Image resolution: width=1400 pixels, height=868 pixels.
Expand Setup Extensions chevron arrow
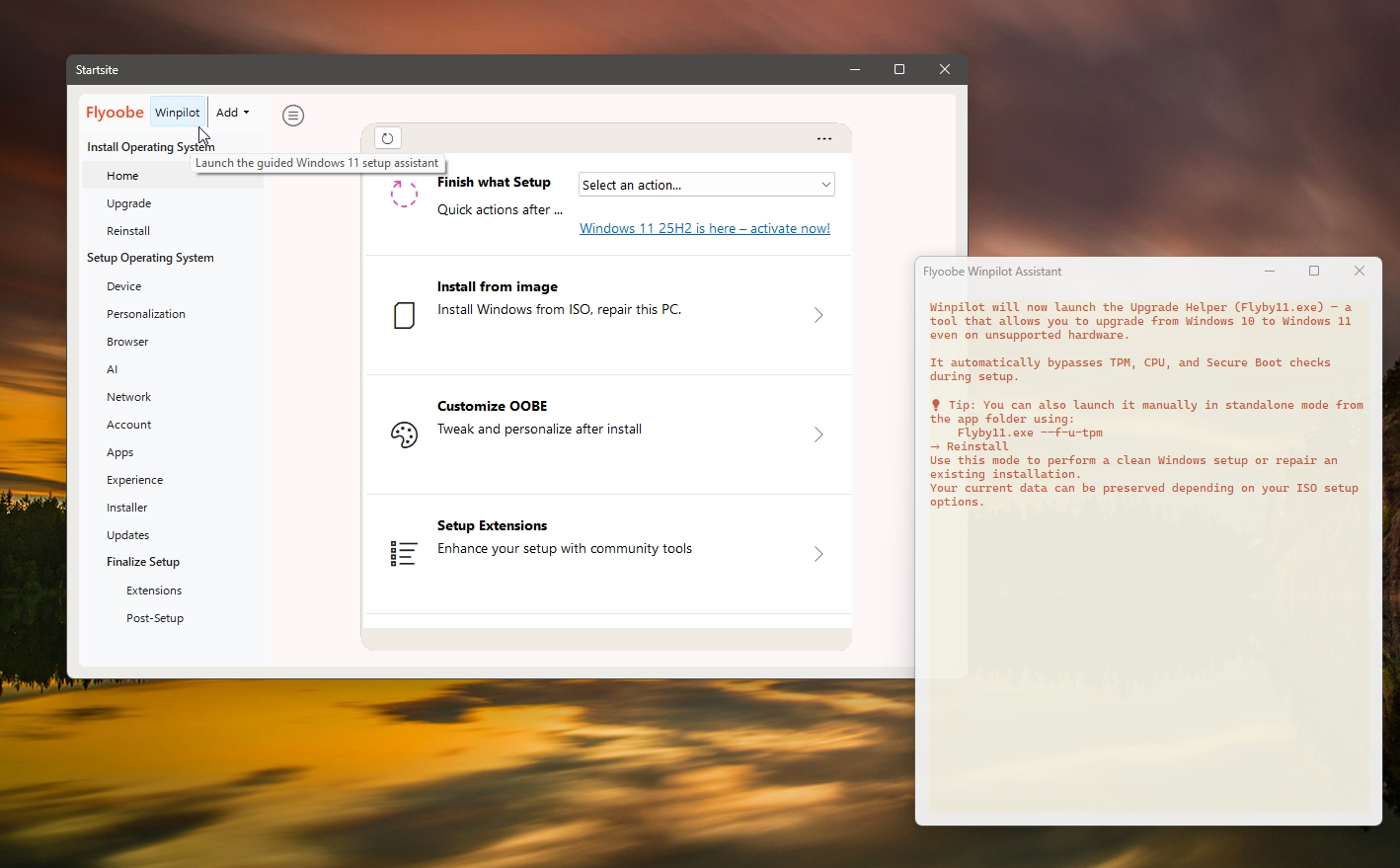pos(818,554)
